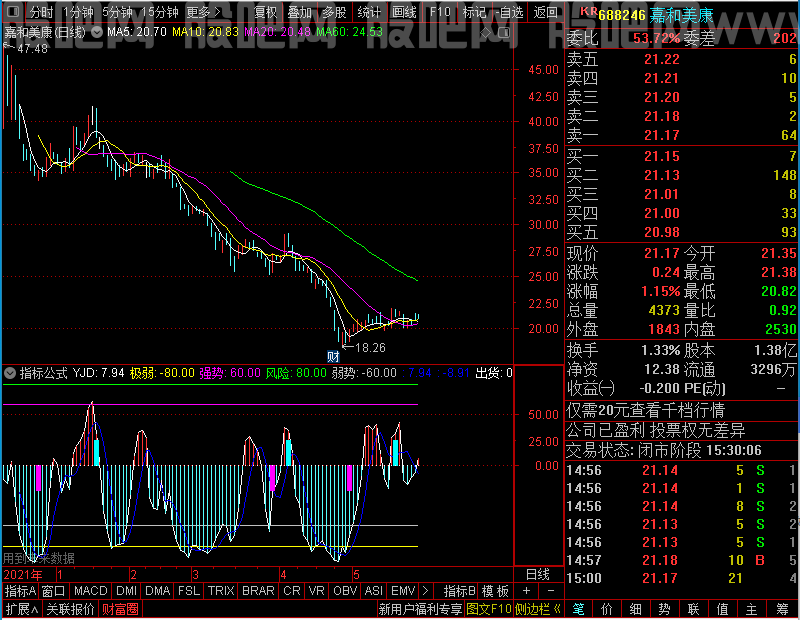Viewport: 800px width, 620px height.
Task: Open the 复权 adjustment option
Action: click(x=265, y=12)
